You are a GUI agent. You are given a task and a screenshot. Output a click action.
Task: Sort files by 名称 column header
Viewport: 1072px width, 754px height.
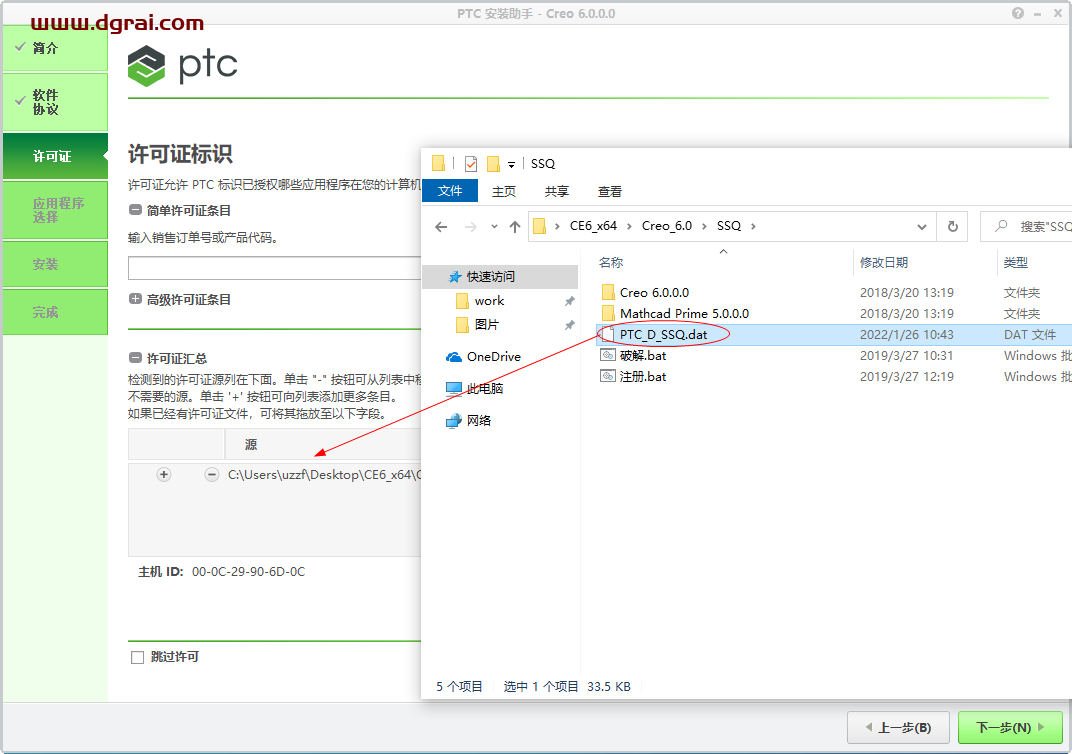(x=611, y=262)
